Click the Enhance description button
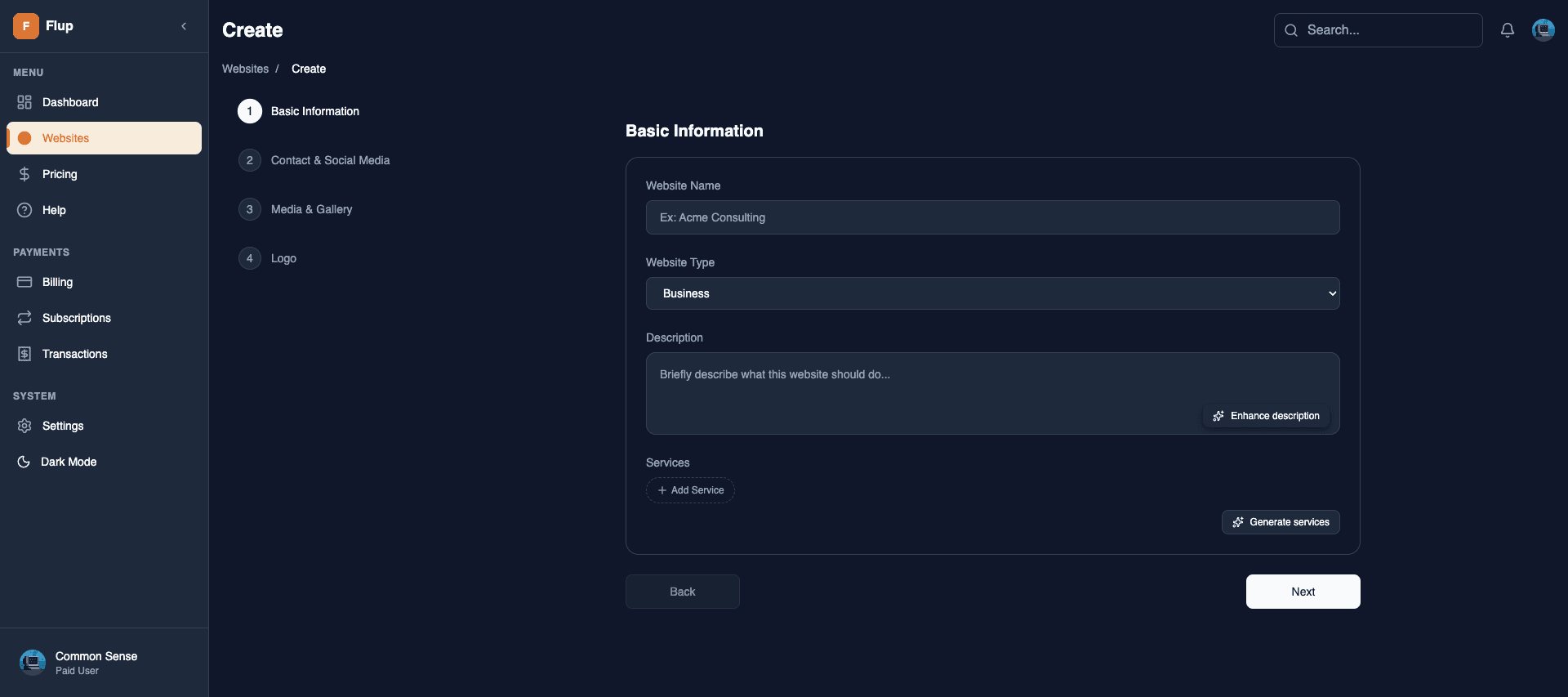 coord(1266,416)
